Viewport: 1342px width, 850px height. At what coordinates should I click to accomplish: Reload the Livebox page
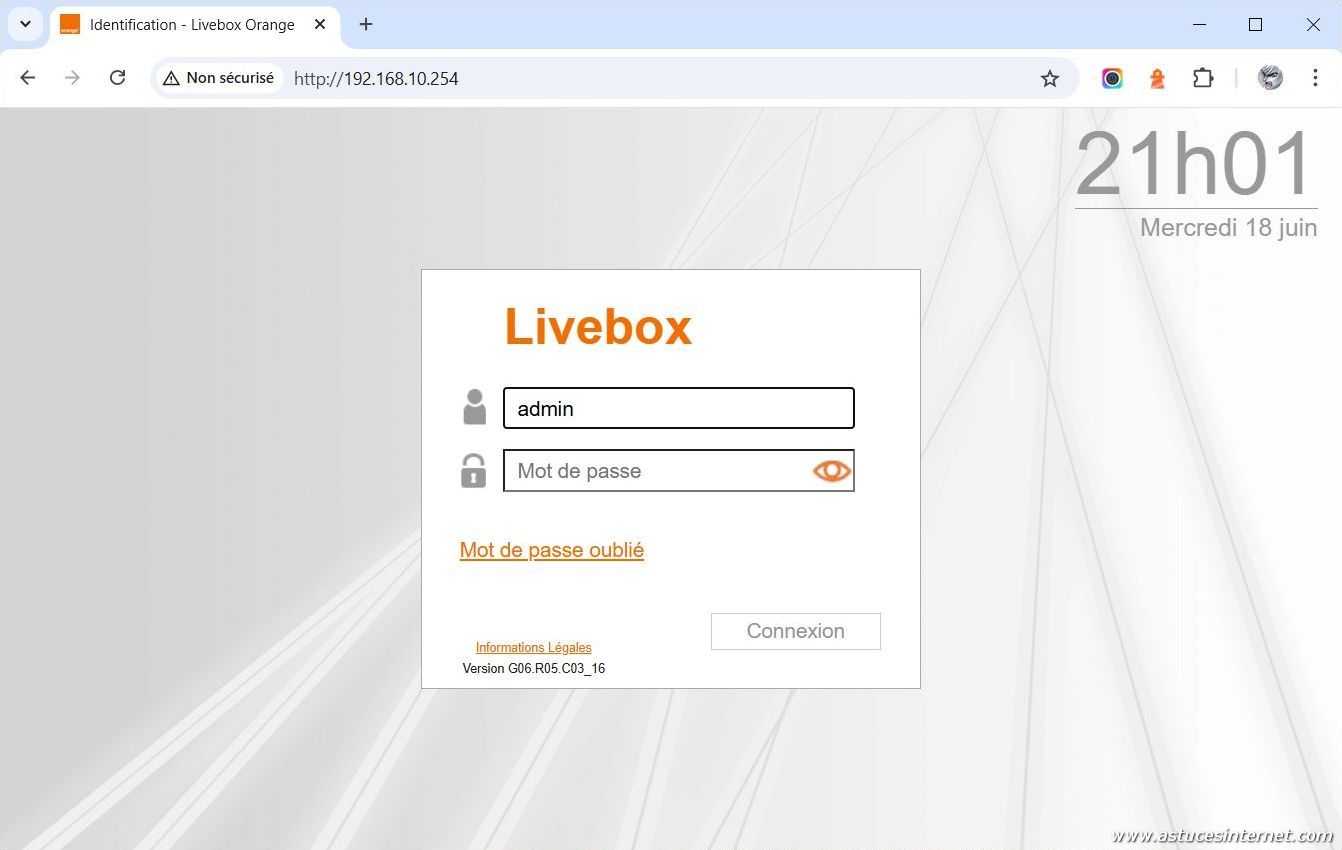117,78
